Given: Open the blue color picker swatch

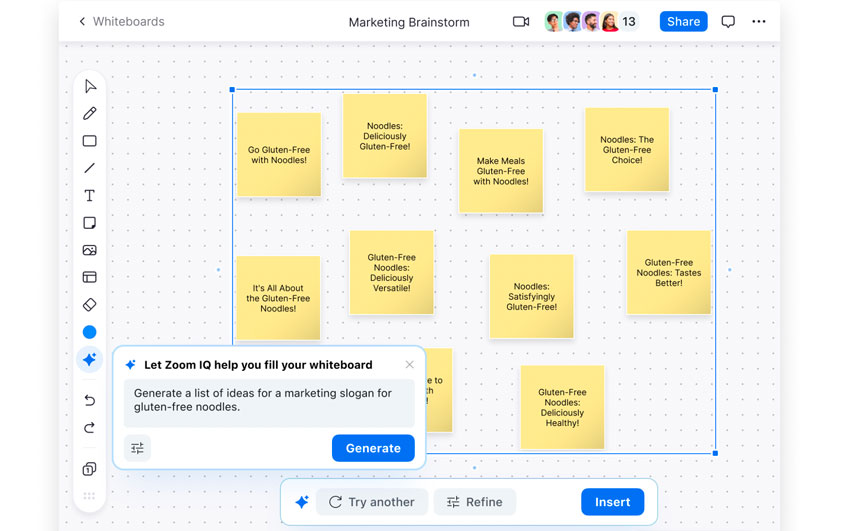Looking at the screenshot, I should [90, 332].
